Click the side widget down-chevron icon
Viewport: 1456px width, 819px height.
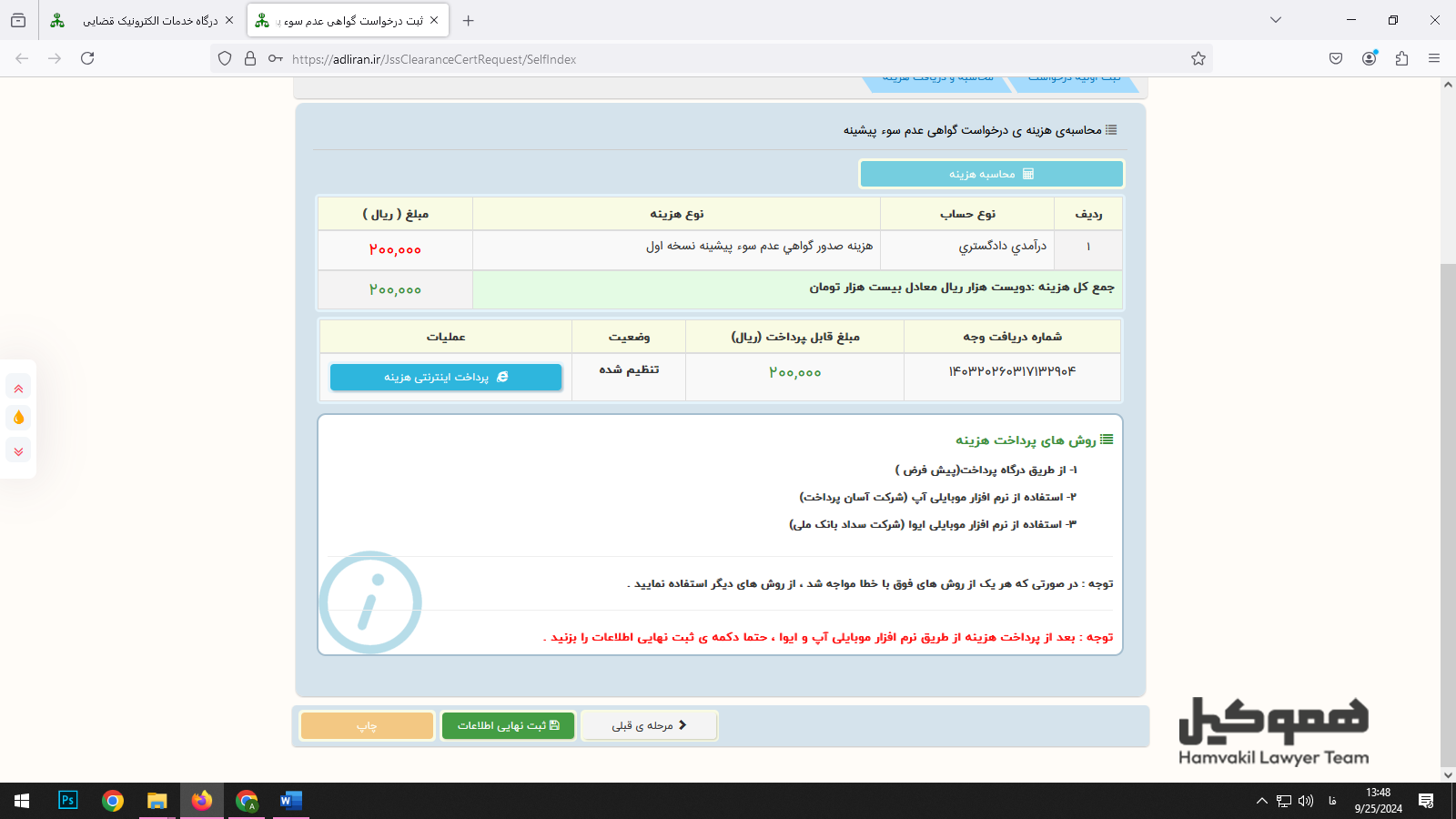click(18, 450)
